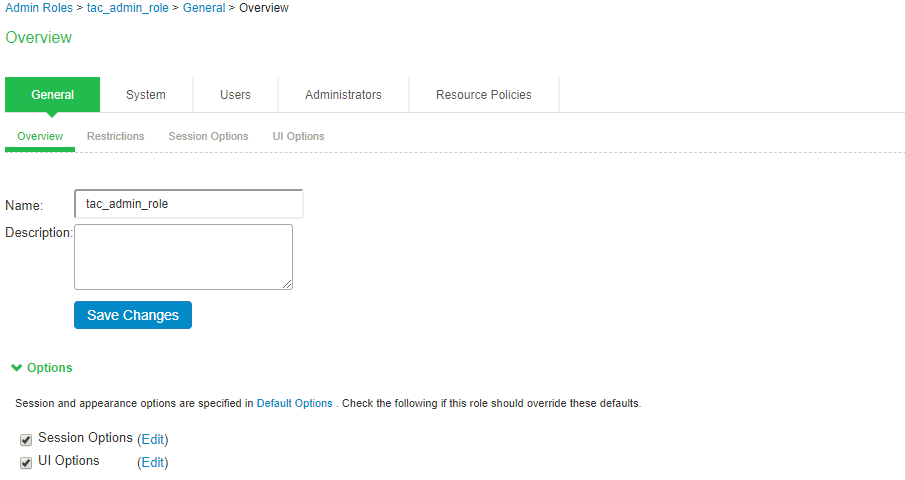Open the General tab
The height and width of the screenshot is (480, 905).
(52, 95)
